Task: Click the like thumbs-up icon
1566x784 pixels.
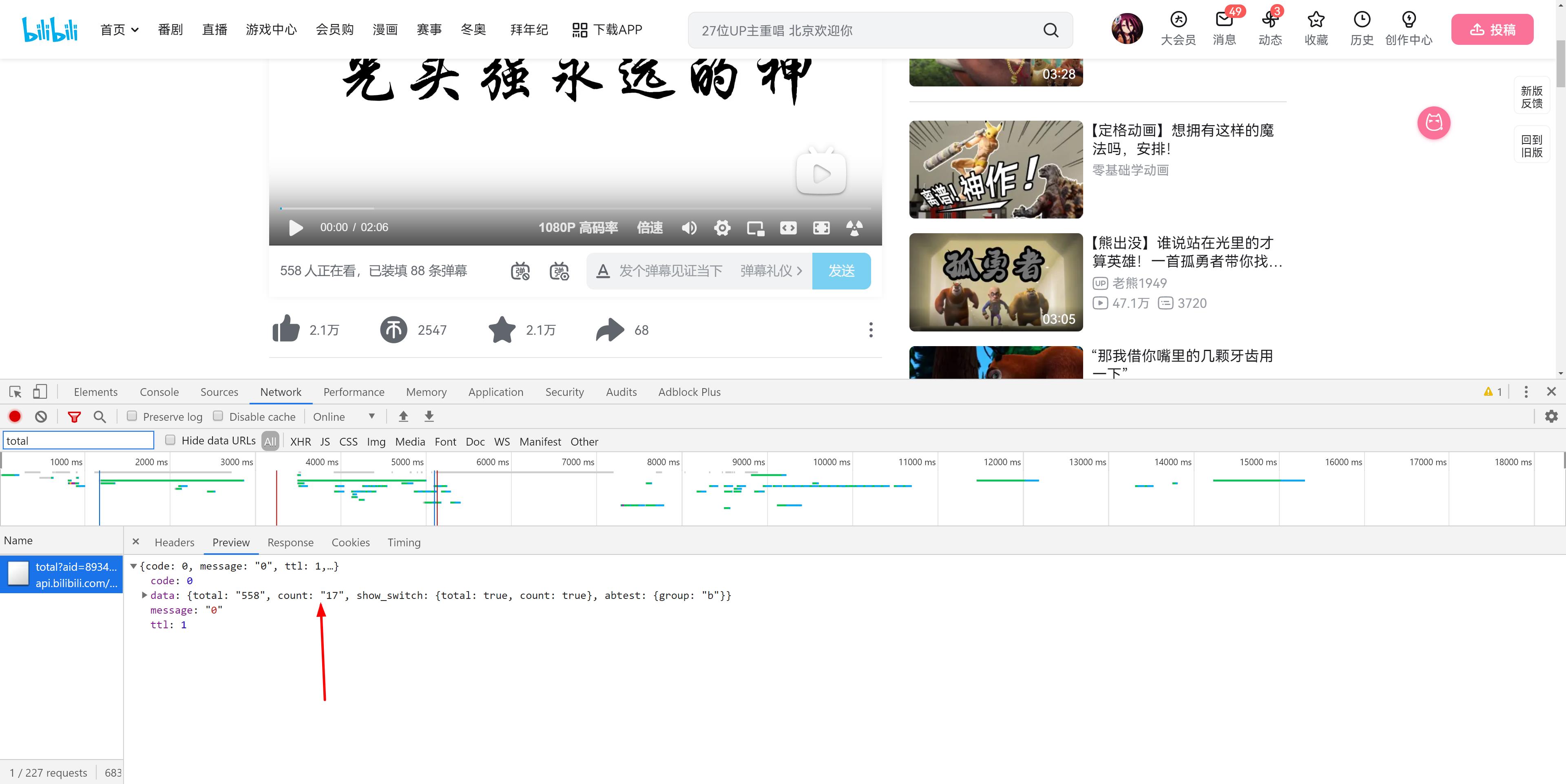Action: [286, 329]
